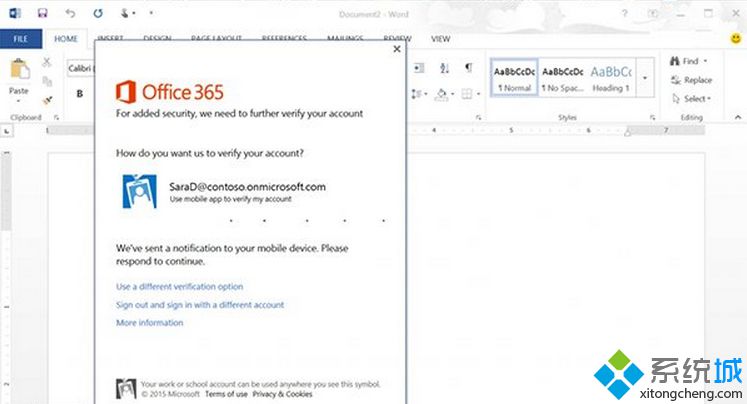Open the Terms of use link
The height and width of the screenshot is (404, 747).
pos(226,394)
